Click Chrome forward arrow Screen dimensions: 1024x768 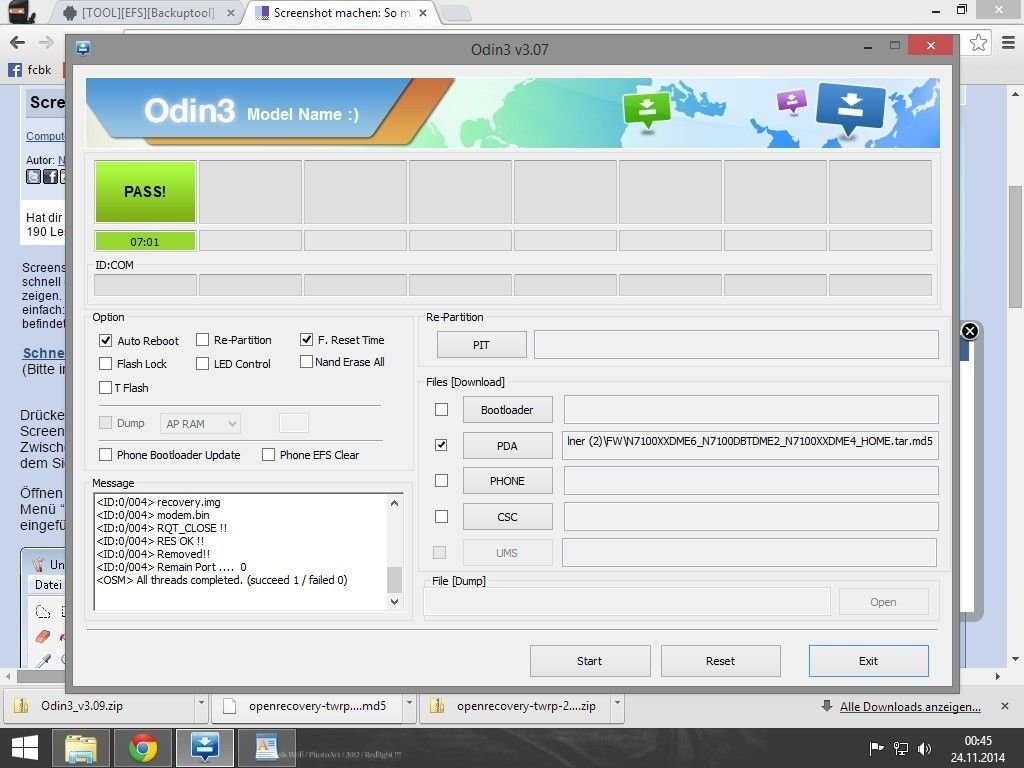click(x=46, y=43)
